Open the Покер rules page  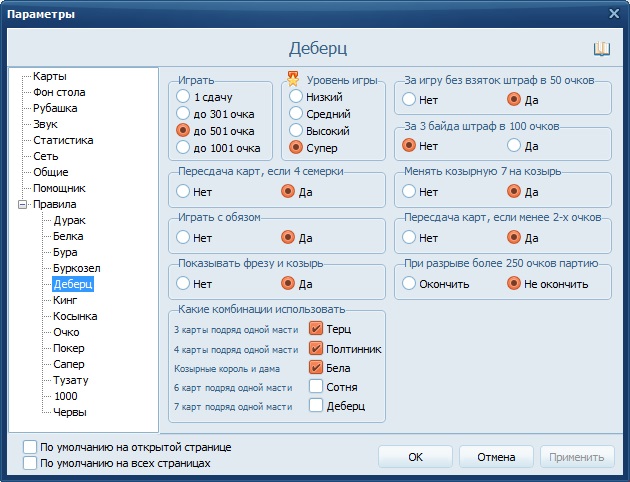pyautogui.click(x=69, y=348)
